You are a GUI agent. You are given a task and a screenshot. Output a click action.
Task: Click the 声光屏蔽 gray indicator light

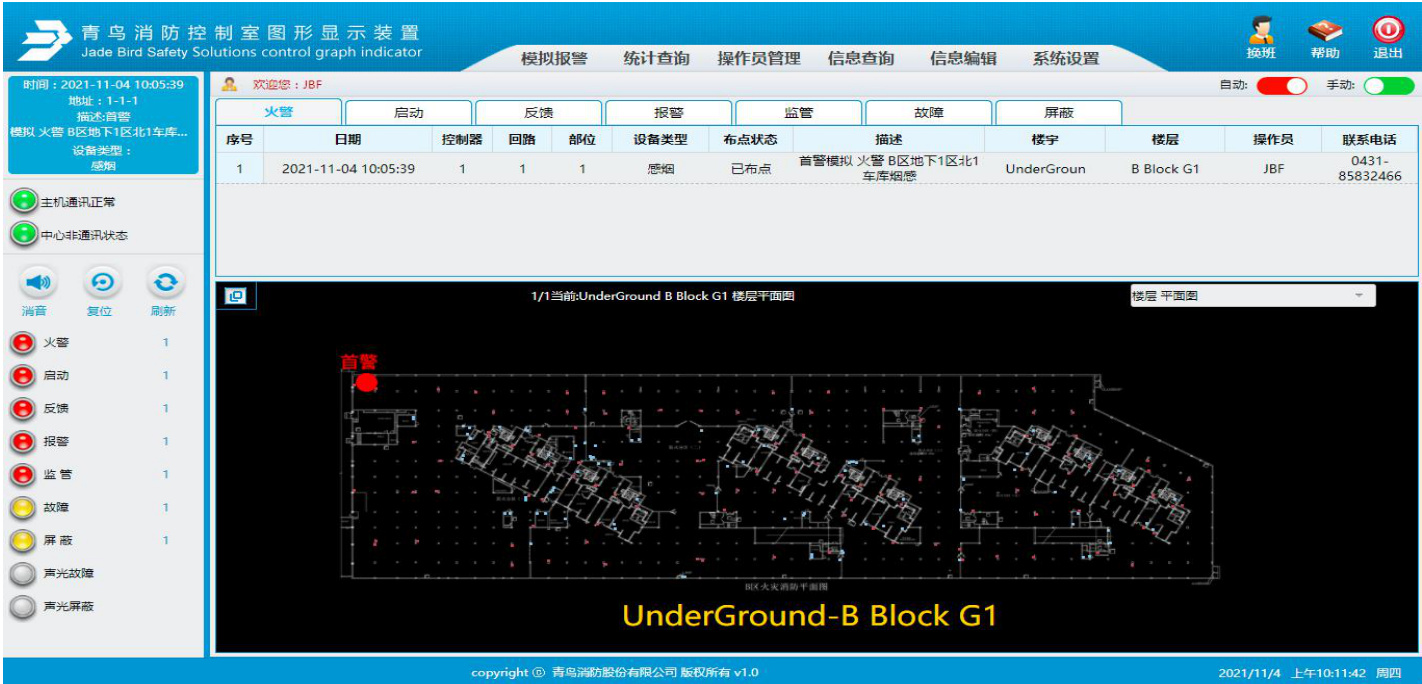click(x=22, y=607)
